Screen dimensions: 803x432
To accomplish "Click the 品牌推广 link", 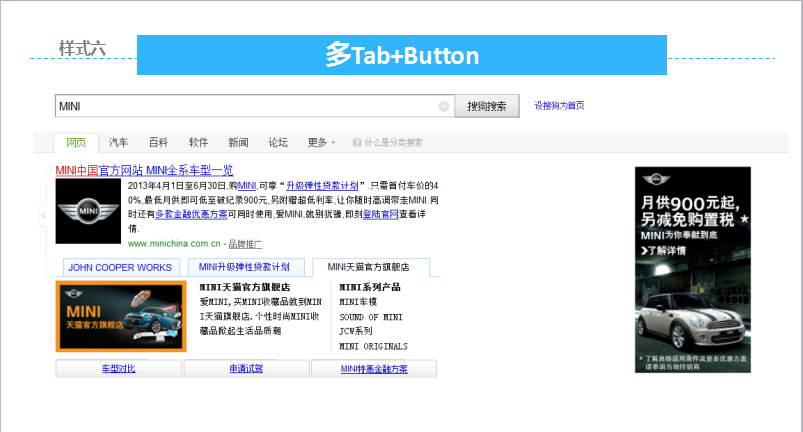I will pos(245,244).
